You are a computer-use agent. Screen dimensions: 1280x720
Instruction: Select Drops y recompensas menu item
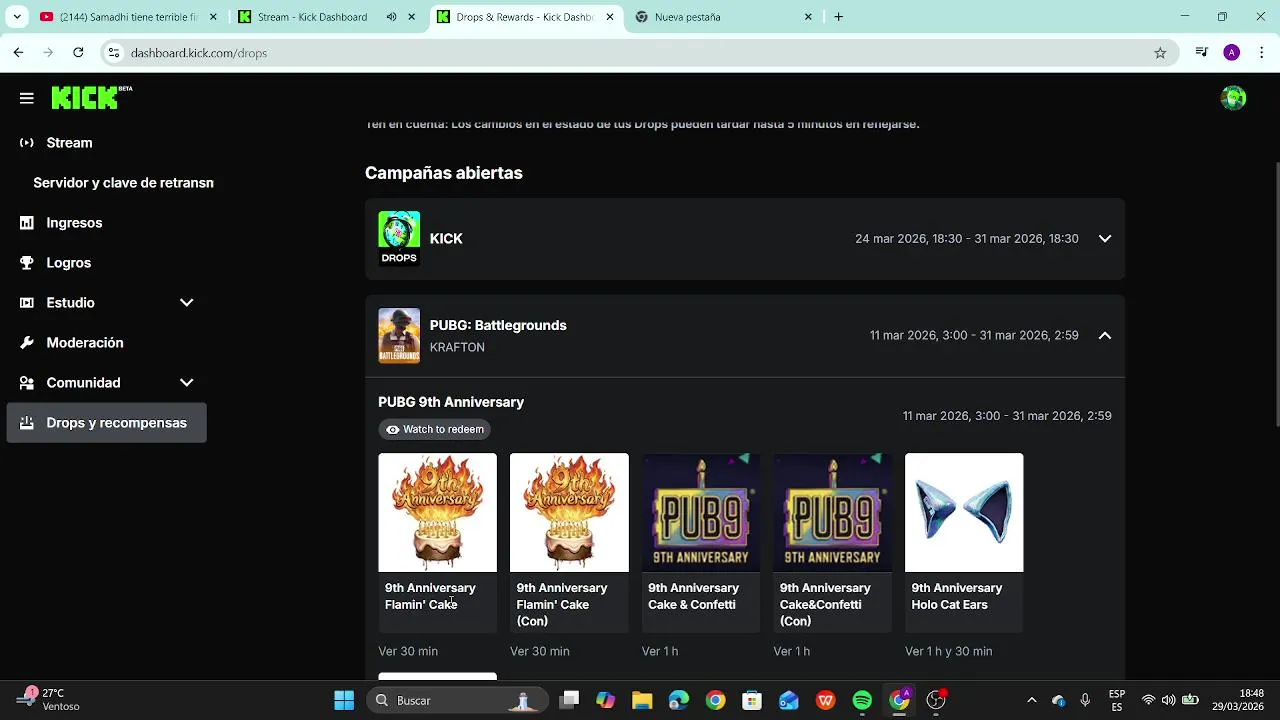coord(106,423)
